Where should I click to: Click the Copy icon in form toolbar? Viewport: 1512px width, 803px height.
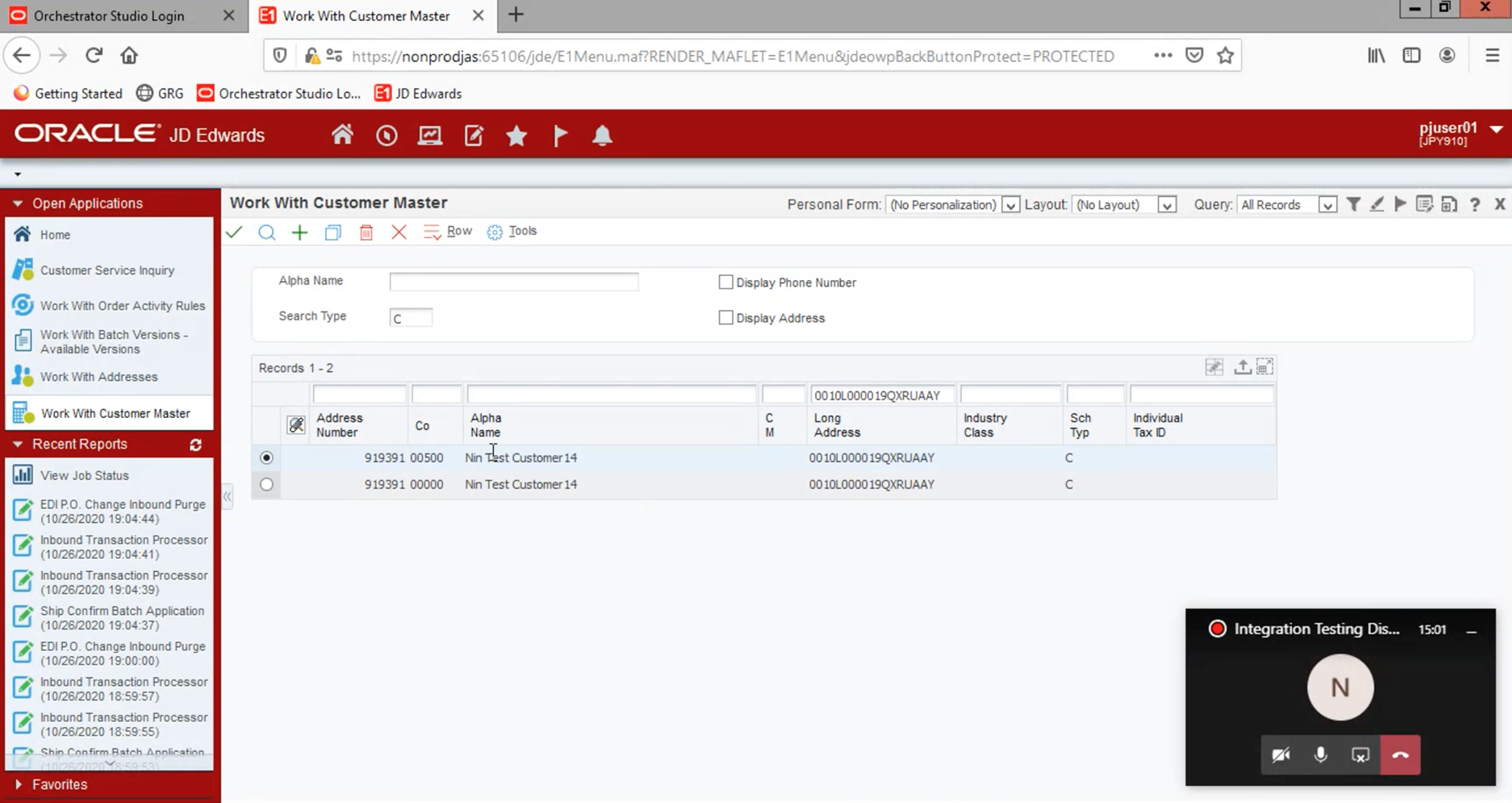point(333,232)
